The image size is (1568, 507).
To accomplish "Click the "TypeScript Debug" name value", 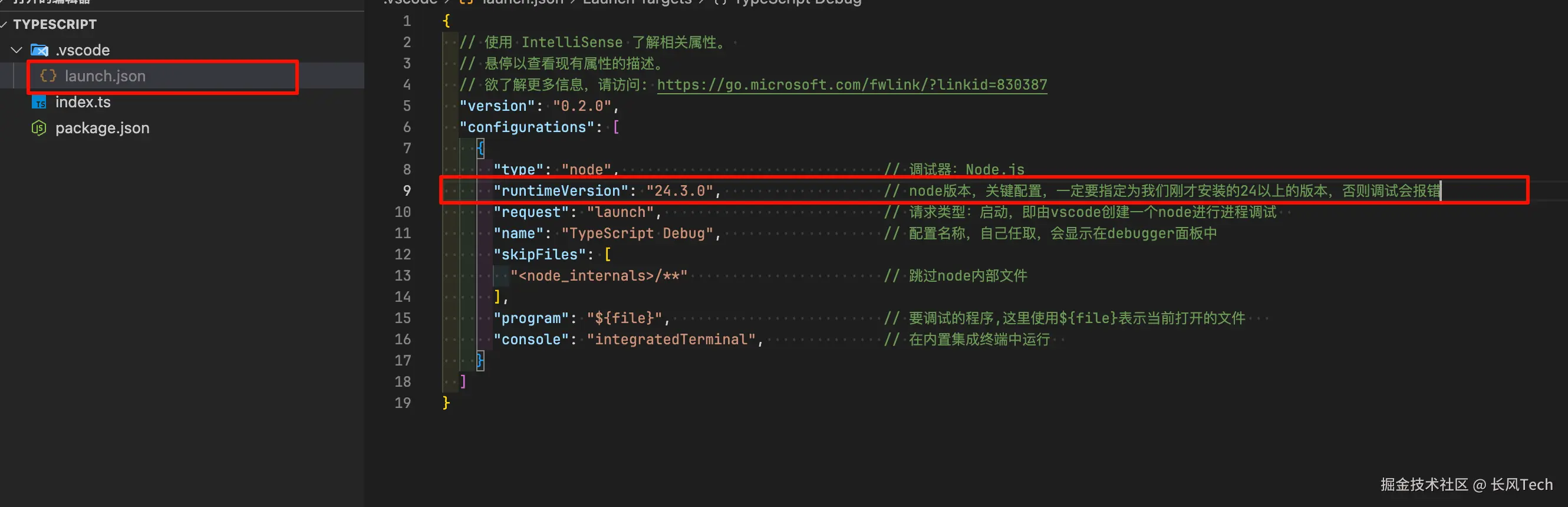I will [637, 233].
